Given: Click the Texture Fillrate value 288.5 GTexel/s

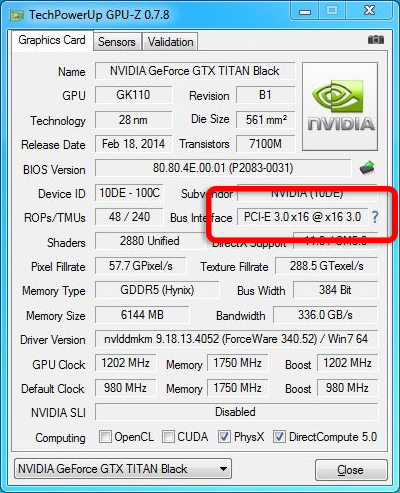Looking at the screenshot, I should point(327,266).
